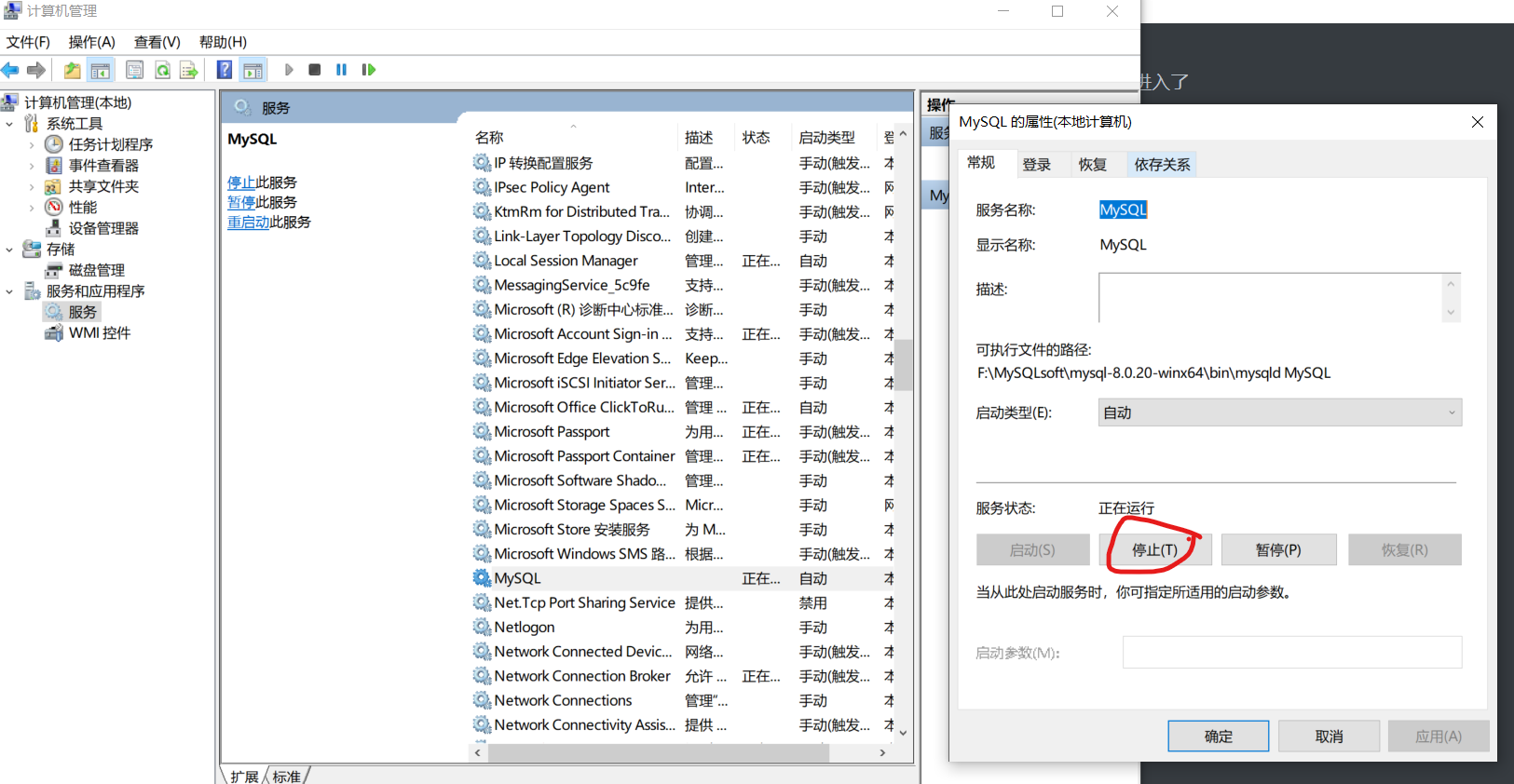Click the 暂停 link for this service

[x=241, y=202]
